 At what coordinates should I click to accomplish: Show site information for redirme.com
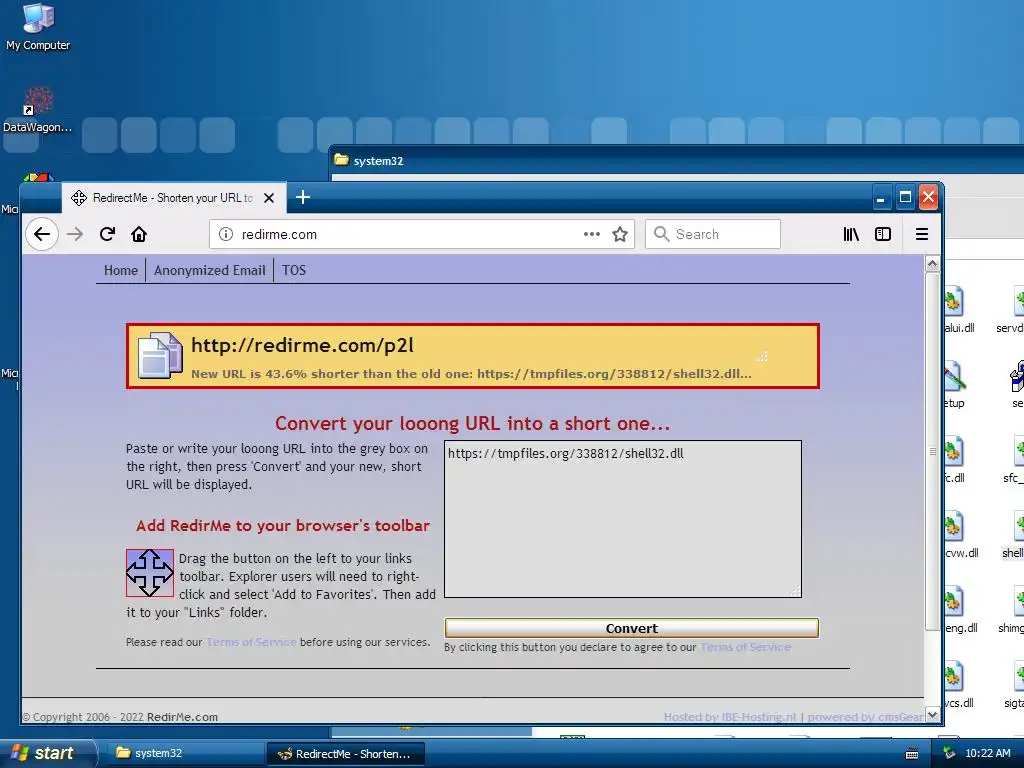tap(225, 234)
